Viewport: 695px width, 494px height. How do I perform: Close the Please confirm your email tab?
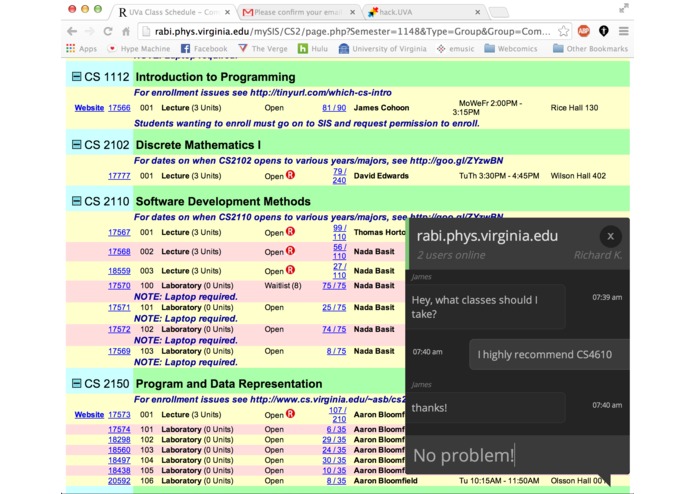pos(352,12)
